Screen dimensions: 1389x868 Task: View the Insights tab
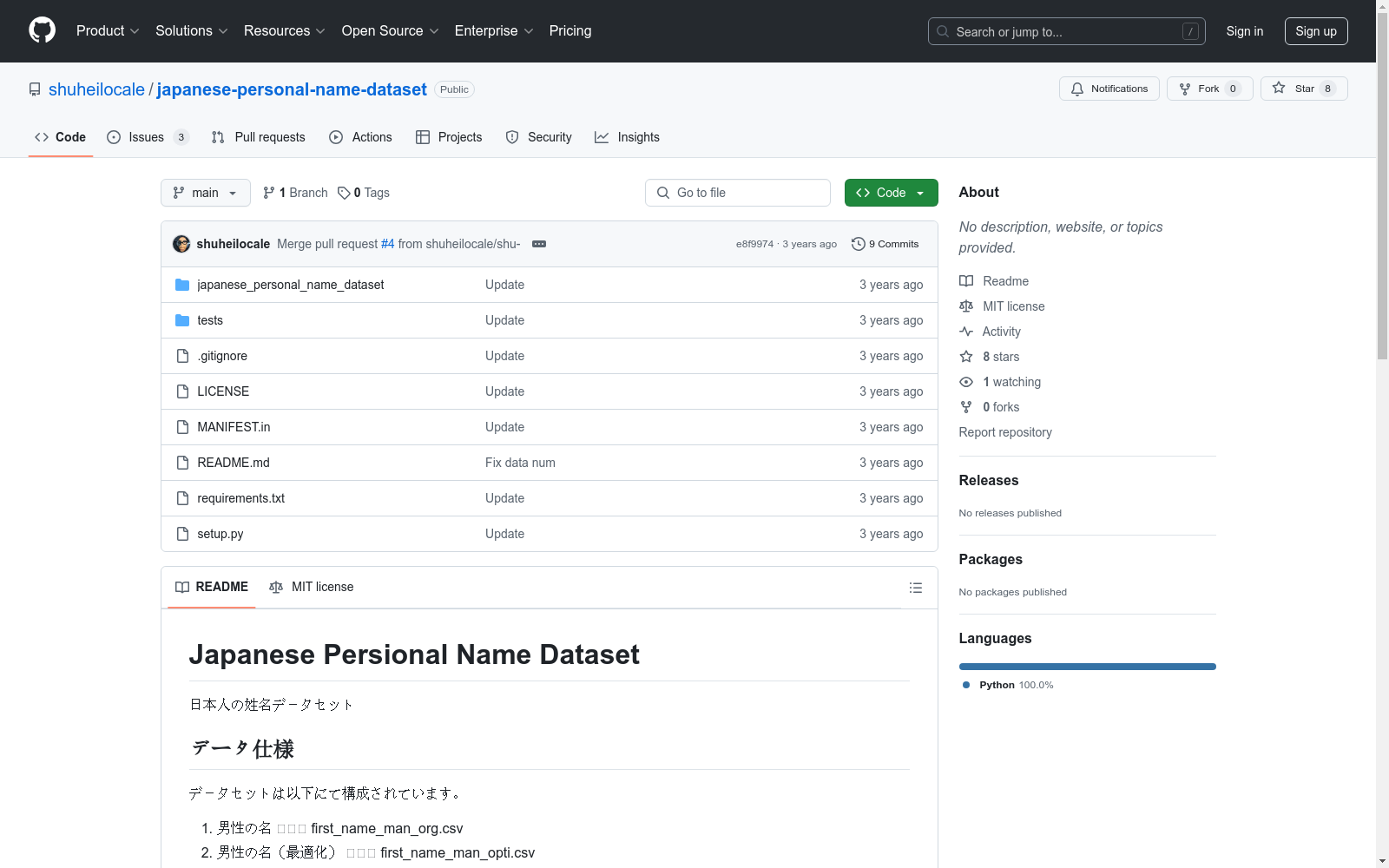(628, 137)
